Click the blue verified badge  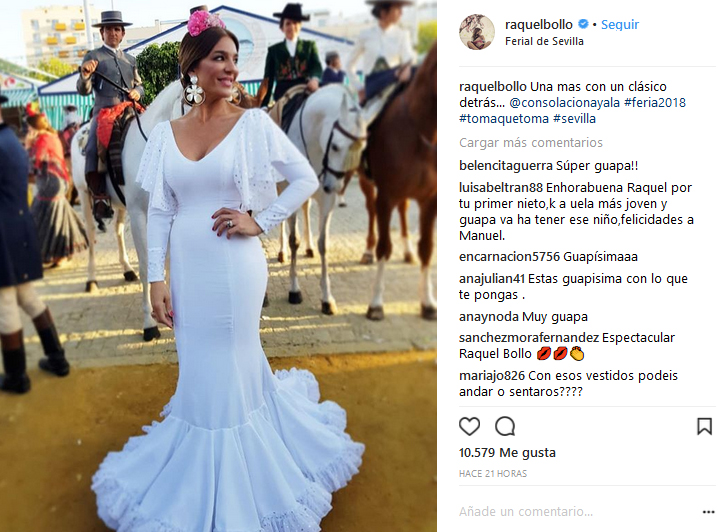[583, 24]
